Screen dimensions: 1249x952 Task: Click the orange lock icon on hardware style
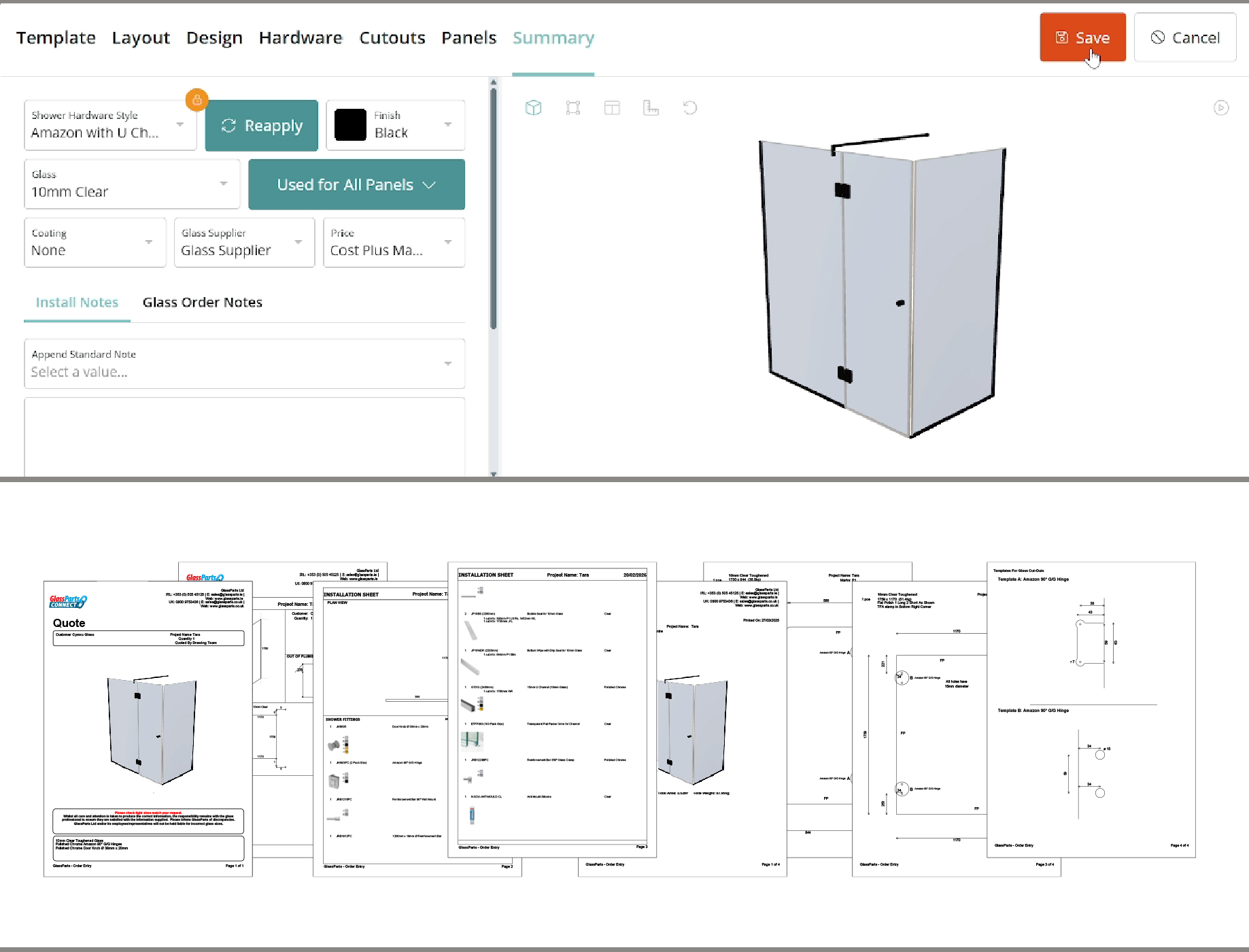click(x=196, y=100)
